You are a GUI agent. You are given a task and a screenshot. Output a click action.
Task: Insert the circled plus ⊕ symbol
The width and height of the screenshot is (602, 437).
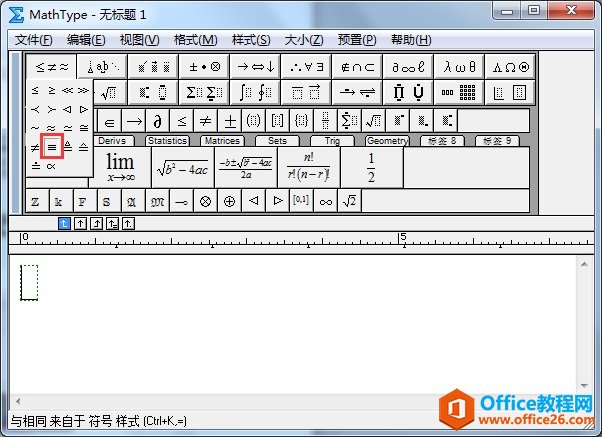click(x=229, y=201)
